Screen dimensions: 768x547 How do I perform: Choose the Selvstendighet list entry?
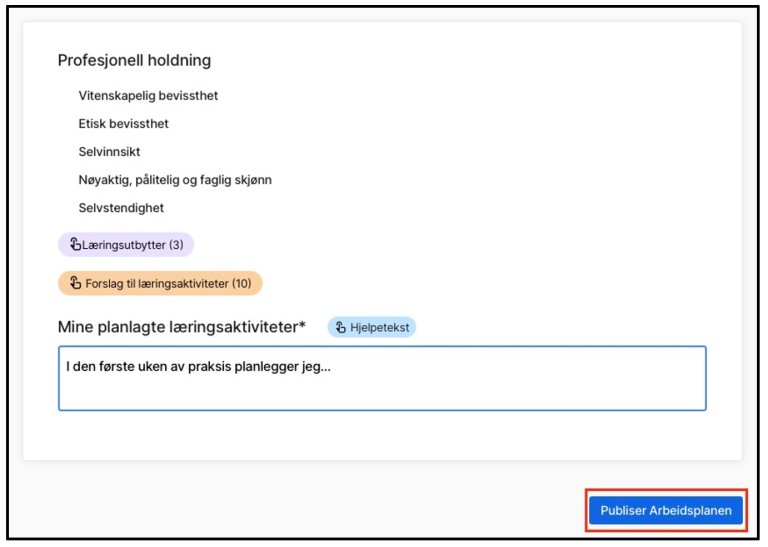point(121,208)
